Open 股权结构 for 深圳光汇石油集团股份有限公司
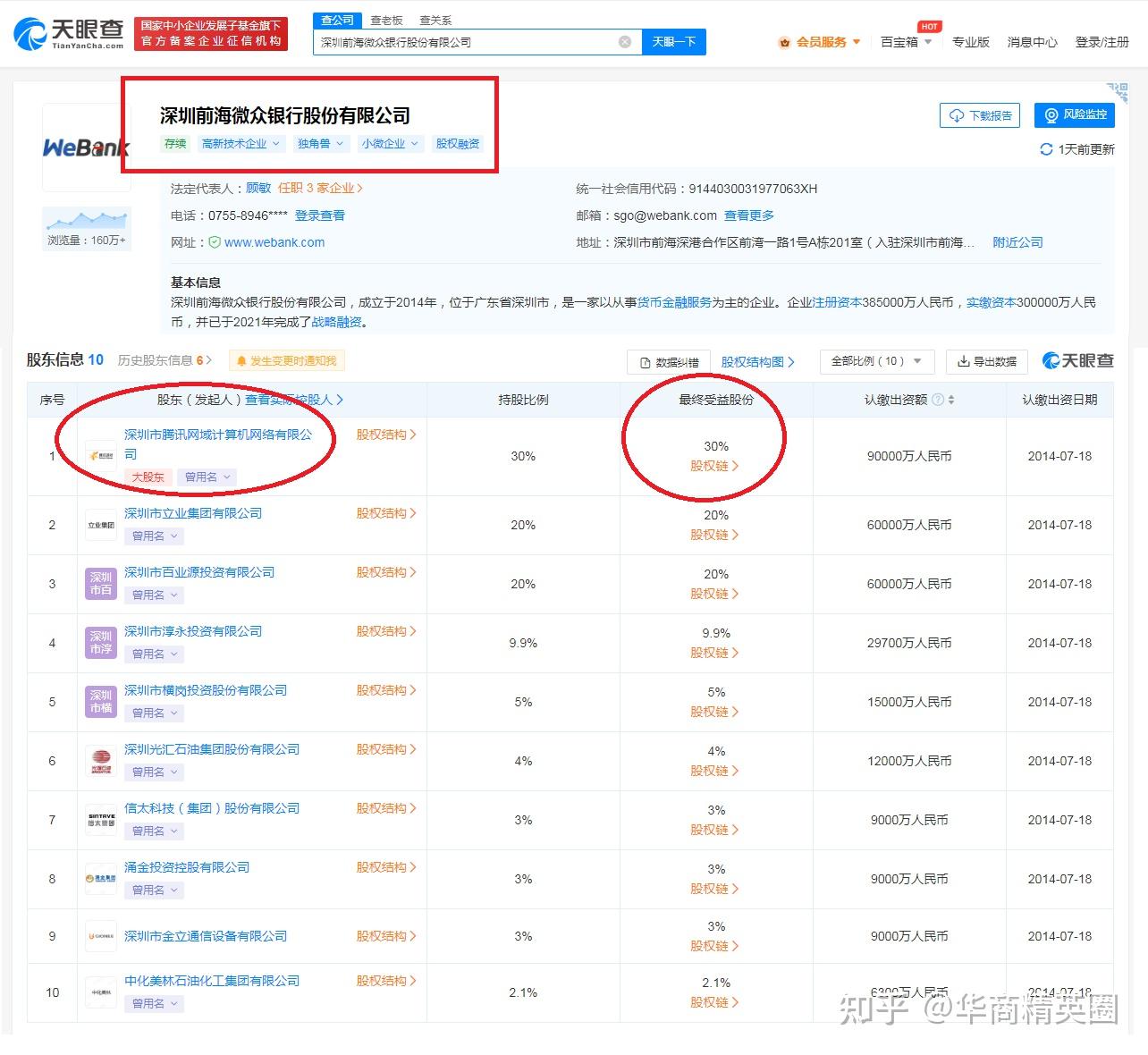Viewport: 1148px width, 1055px height. tap(386, 749)
